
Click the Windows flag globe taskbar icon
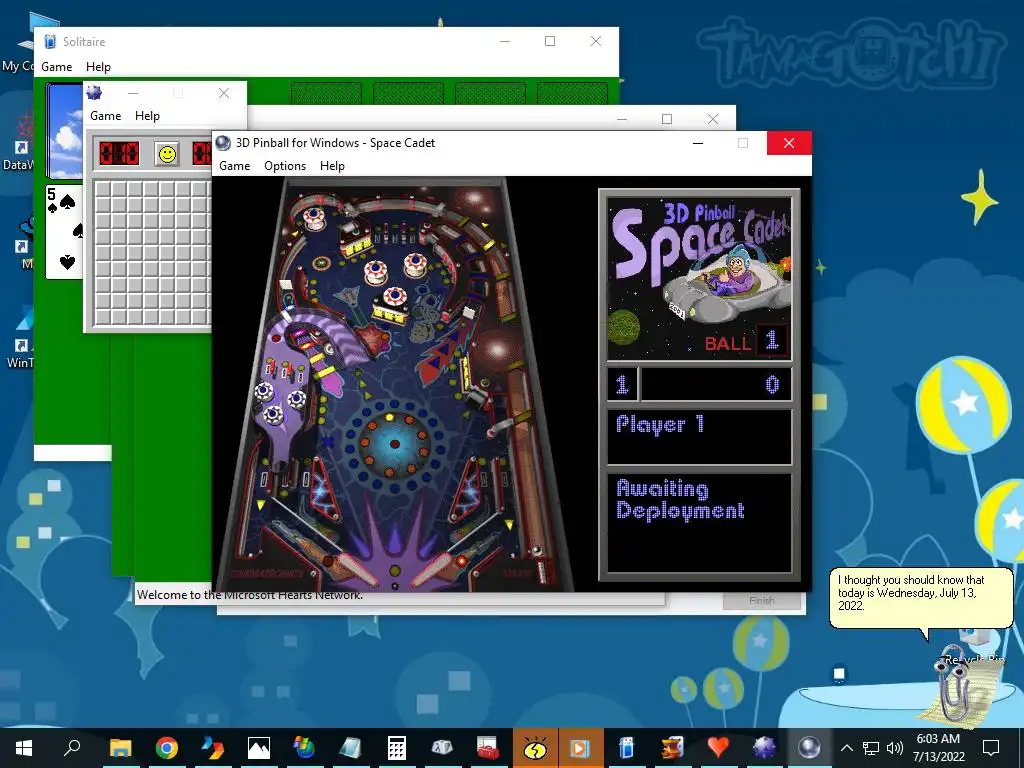(x=304, y=748)
